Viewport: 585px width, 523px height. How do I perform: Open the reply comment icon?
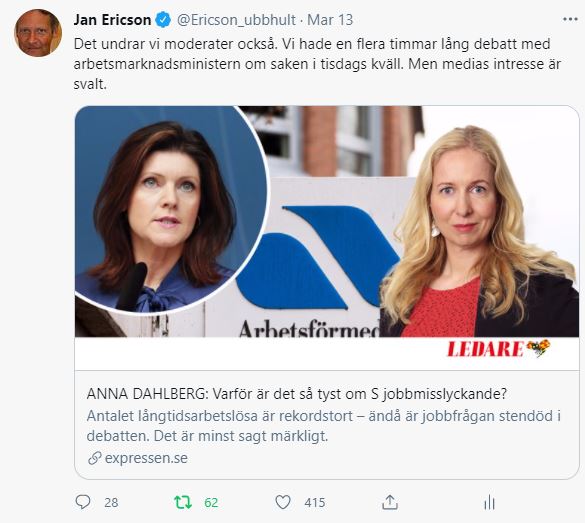click(83, 502)
